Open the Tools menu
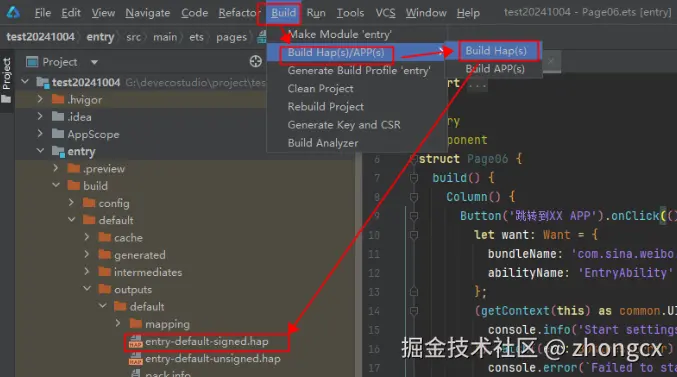Image resolution: width=677 pixels, height=377 pixels. pyautogui.click(x=350, y=13)
